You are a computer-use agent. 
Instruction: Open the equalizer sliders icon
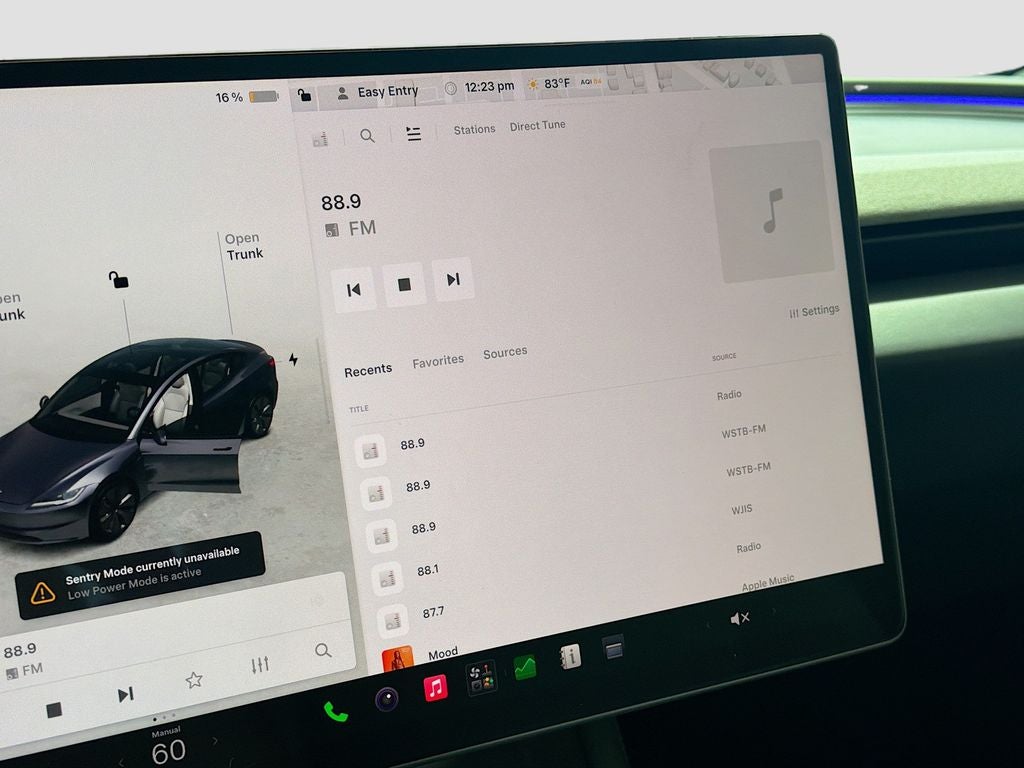tap(260, 665)
